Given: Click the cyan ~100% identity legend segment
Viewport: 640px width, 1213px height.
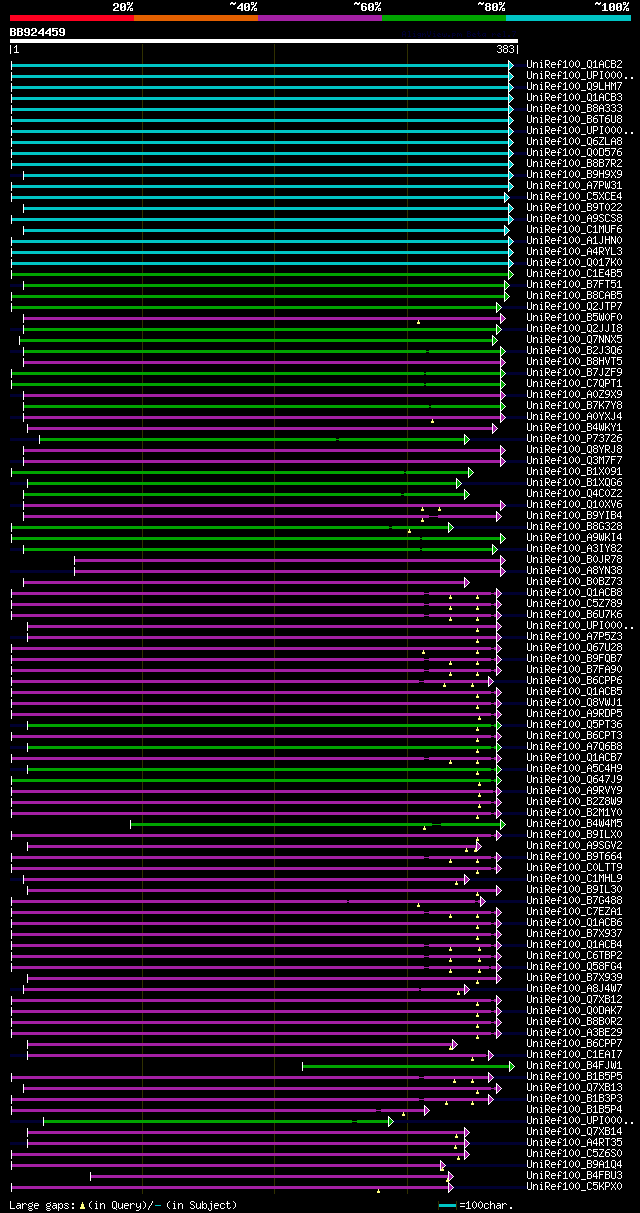Looking at the screenshot, I should [568, 17].
